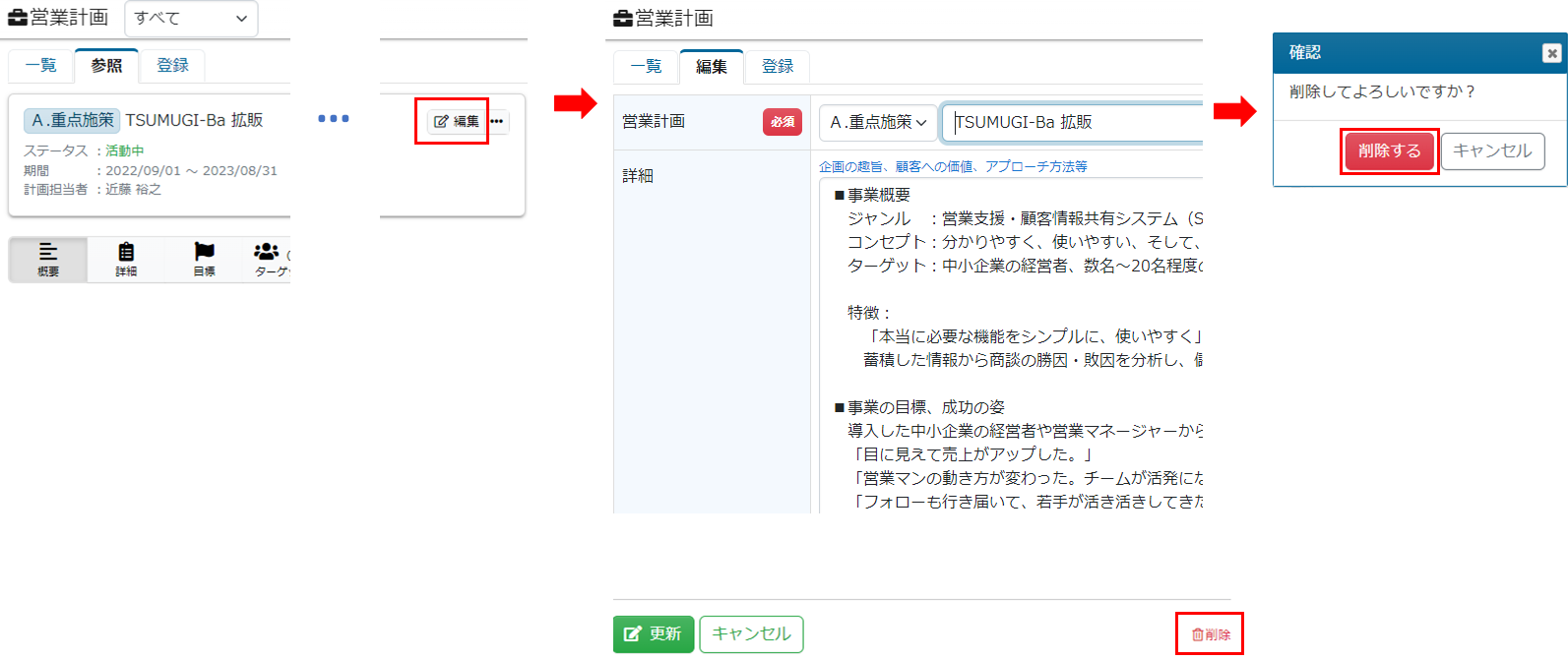This screenshot has height=660, width=1568.
Task: Switch to the 一覧 tab in the edit panel
Action: click(x=647, y=67)
